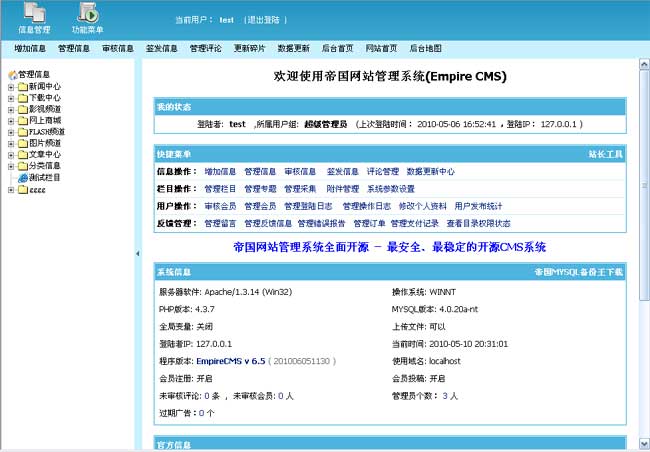Expand the 文章中心 tree node
This screenshot has width=650, height=452.
(10, 155)
